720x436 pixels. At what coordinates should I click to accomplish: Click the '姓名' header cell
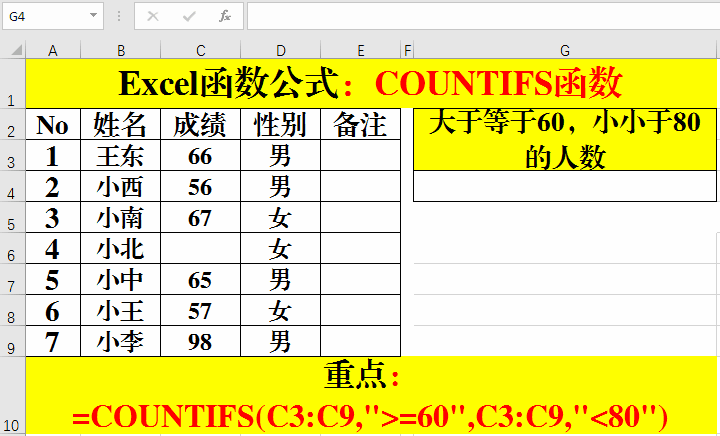click(120, 124)
